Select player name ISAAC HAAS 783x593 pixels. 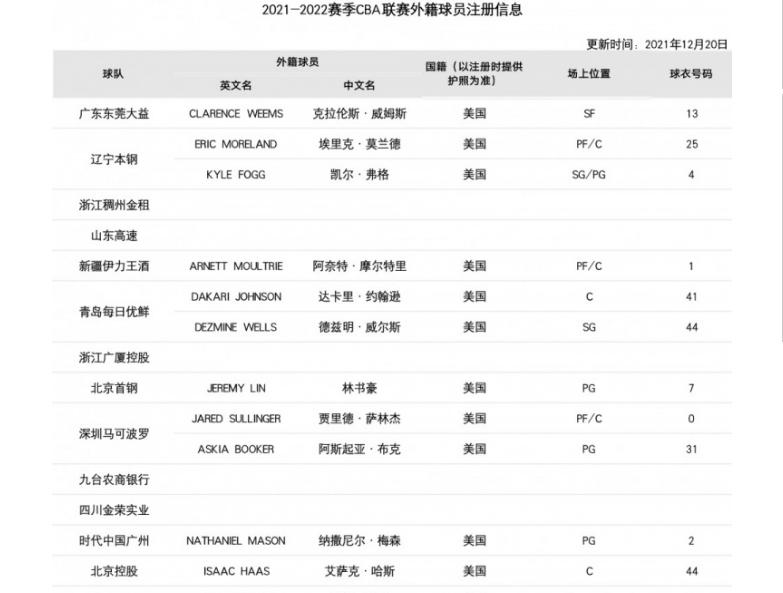tap(236, 571)
